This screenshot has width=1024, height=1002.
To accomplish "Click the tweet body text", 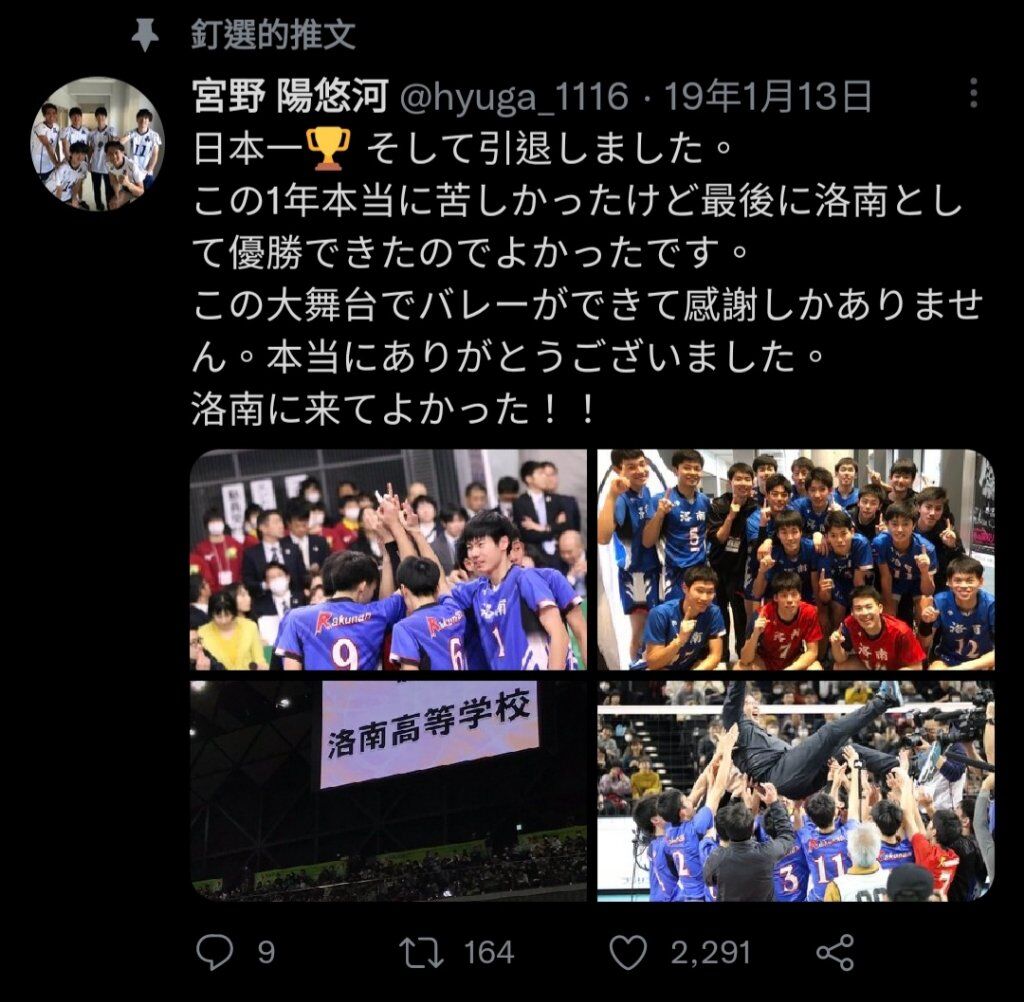I will [x=586, y=280].
